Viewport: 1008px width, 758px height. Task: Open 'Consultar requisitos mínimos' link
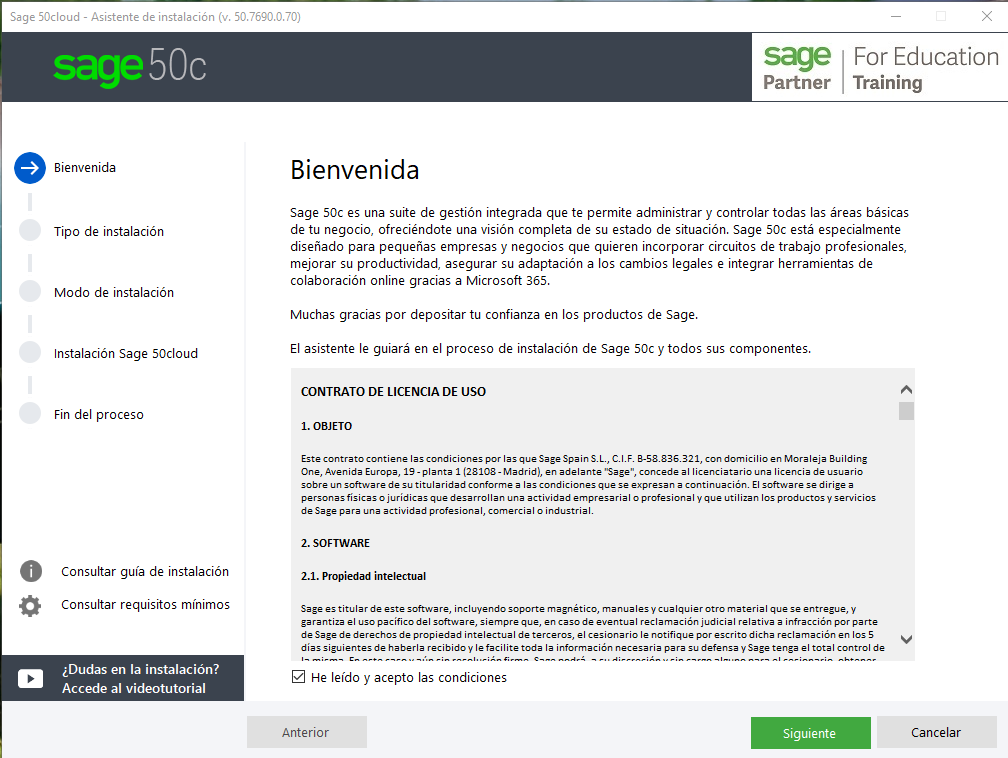(145, 604)
